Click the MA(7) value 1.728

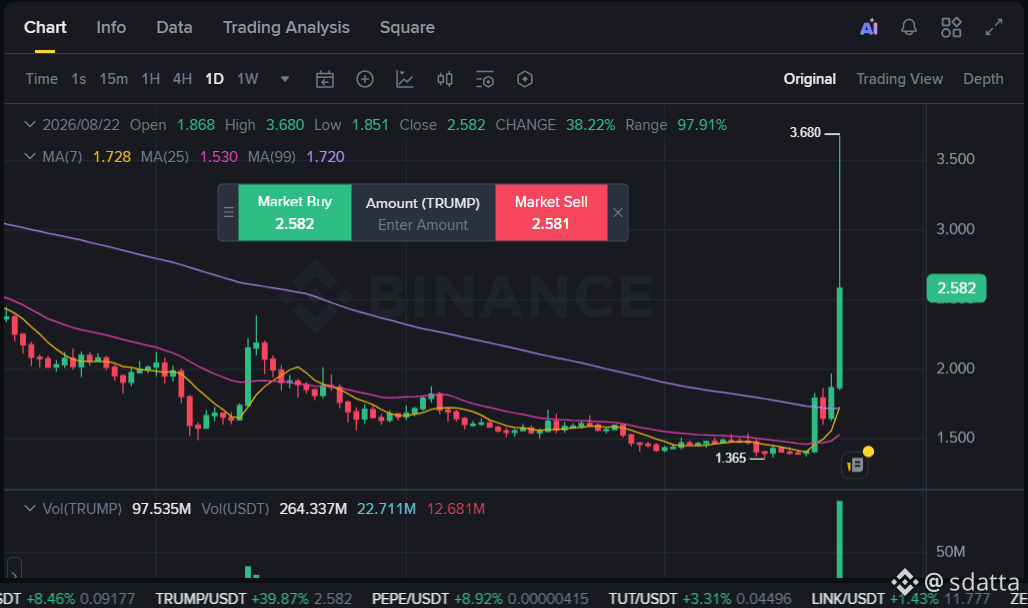click(x=111, y=157)
